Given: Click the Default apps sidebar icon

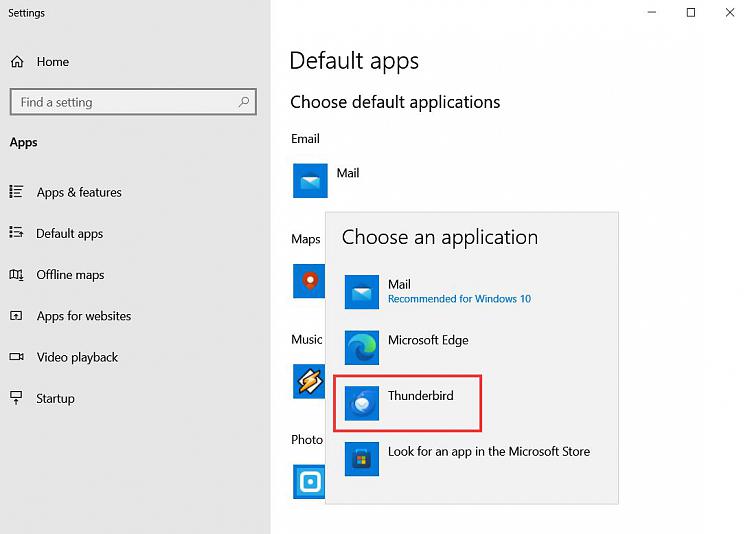Looking at the screenshot, I should point(16,233).
